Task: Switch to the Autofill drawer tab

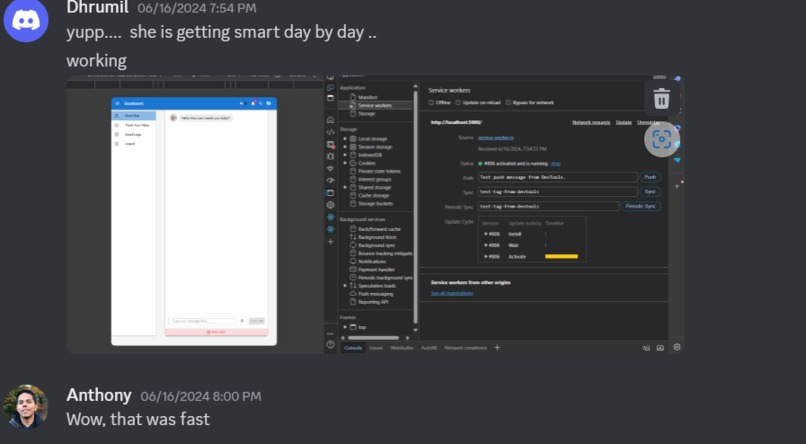Action: tap(429, 348)
